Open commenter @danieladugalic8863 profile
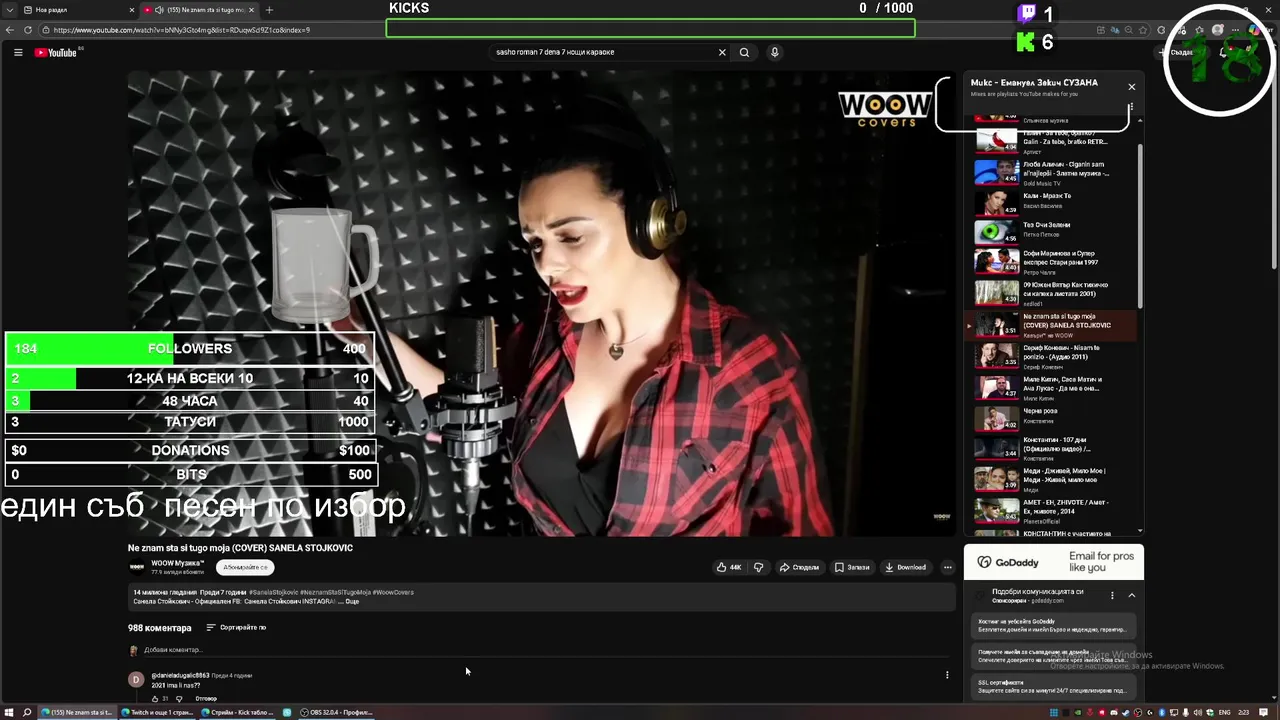 point(180,676)
